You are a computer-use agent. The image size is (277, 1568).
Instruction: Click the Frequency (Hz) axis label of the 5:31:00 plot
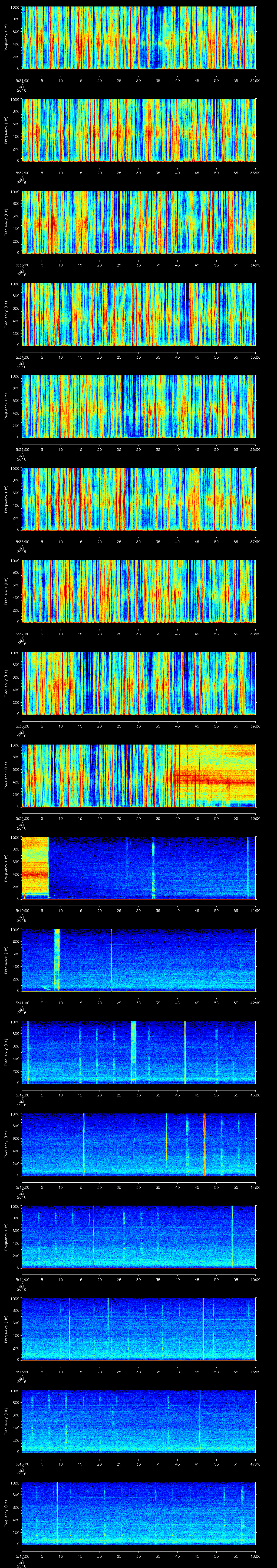pyautogui.click(x=6, y=38)
